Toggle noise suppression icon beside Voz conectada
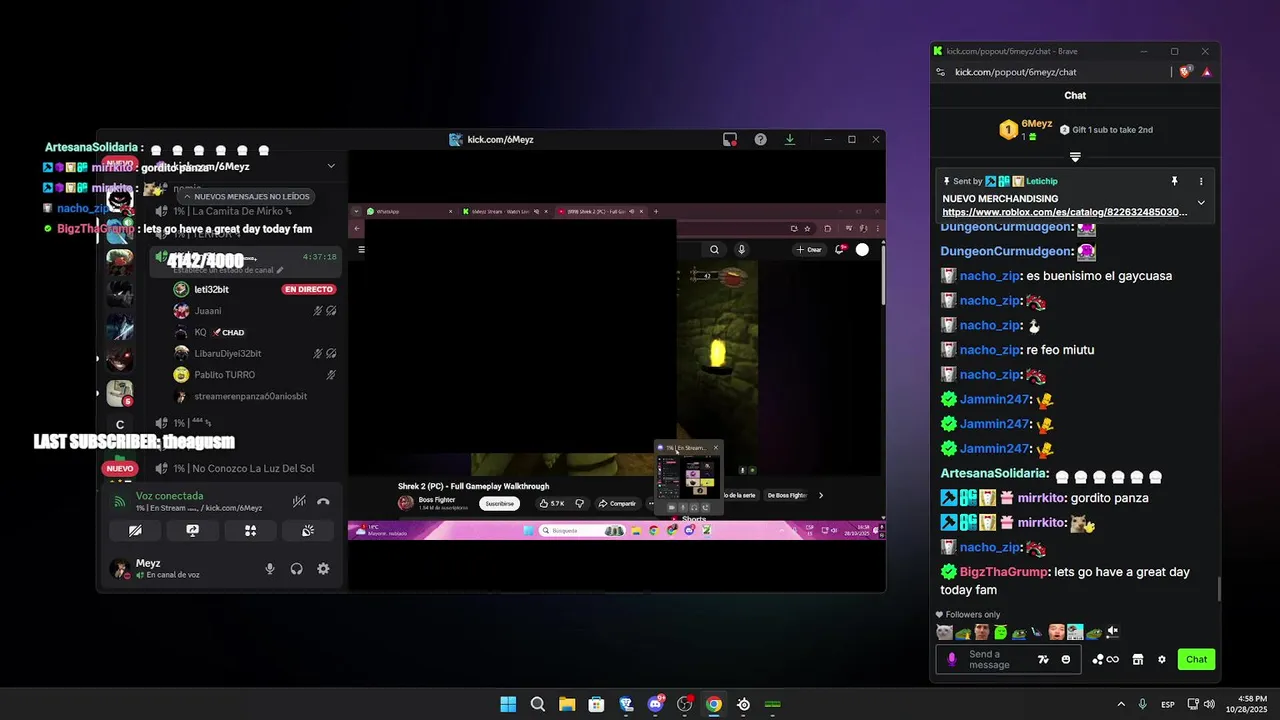The height and width of the screenshot is (720, 1280). click(299, 502)
